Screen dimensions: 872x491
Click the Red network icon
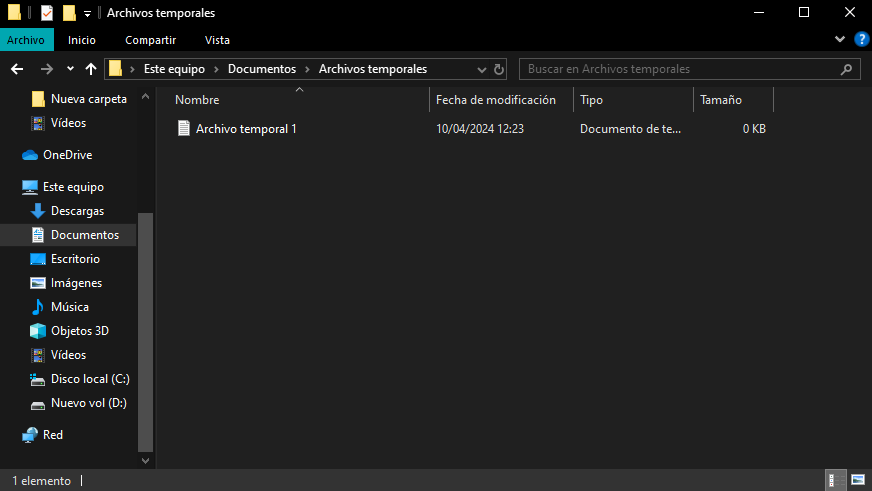[x=30, y=435]
